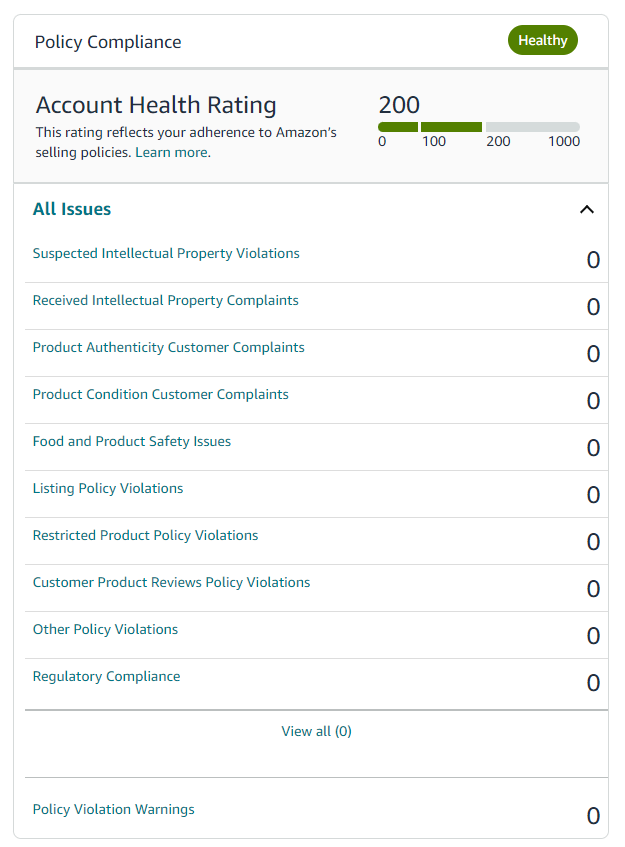Screen dimensions: 625x847
Task: View Regulatory Compliance details
Action: (106, 676)
